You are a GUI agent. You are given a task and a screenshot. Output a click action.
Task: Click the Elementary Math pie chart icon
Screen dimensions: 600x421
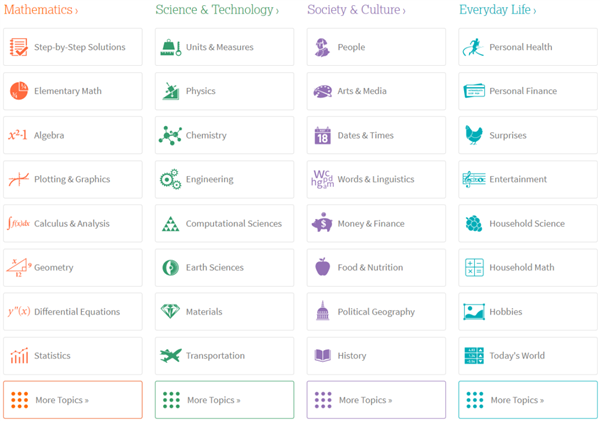(19, 91)
